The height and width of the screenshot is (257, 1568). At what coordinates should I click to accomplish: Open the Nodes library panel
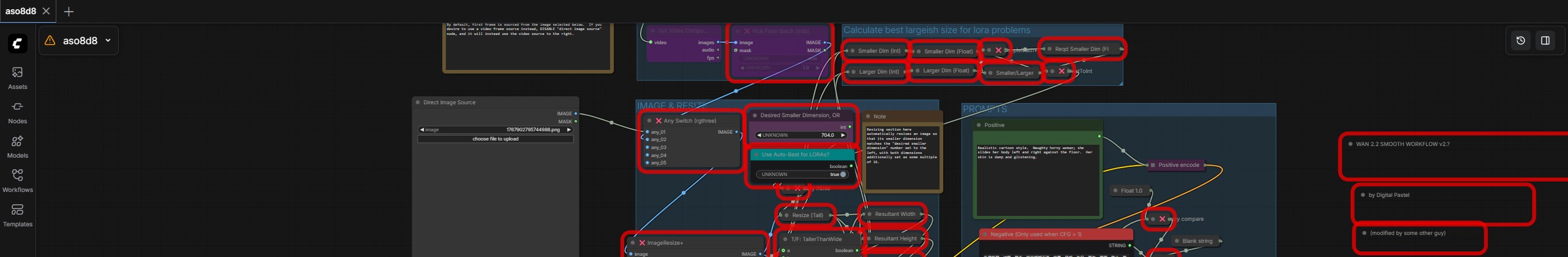tap(17, 112)
